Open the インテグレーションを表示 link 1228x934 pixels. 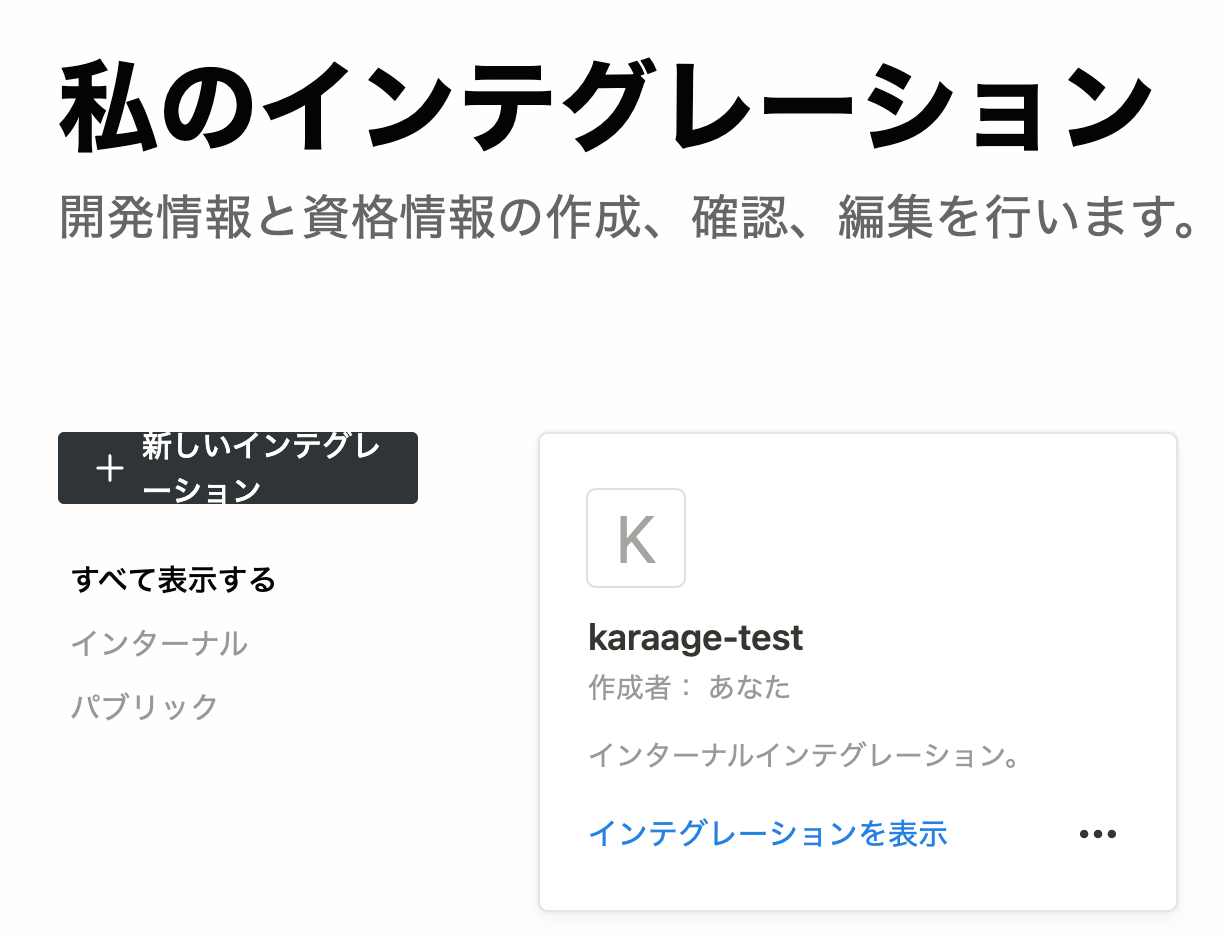tap(768, 834)
